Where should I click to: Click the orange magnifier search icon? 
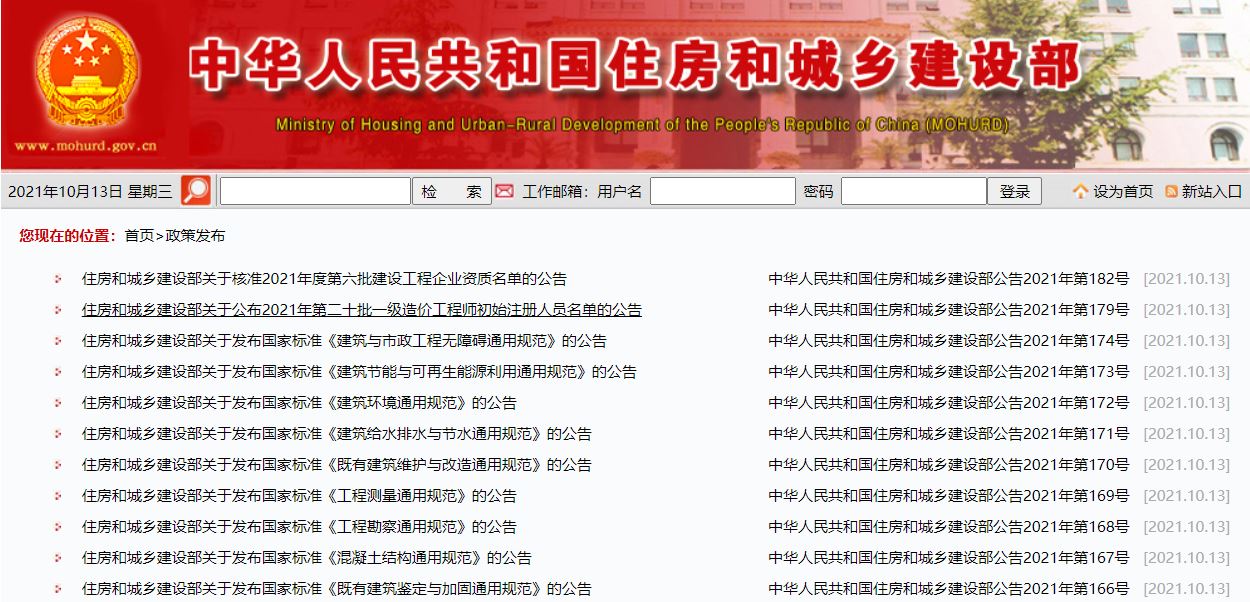[x=196, y=191]
